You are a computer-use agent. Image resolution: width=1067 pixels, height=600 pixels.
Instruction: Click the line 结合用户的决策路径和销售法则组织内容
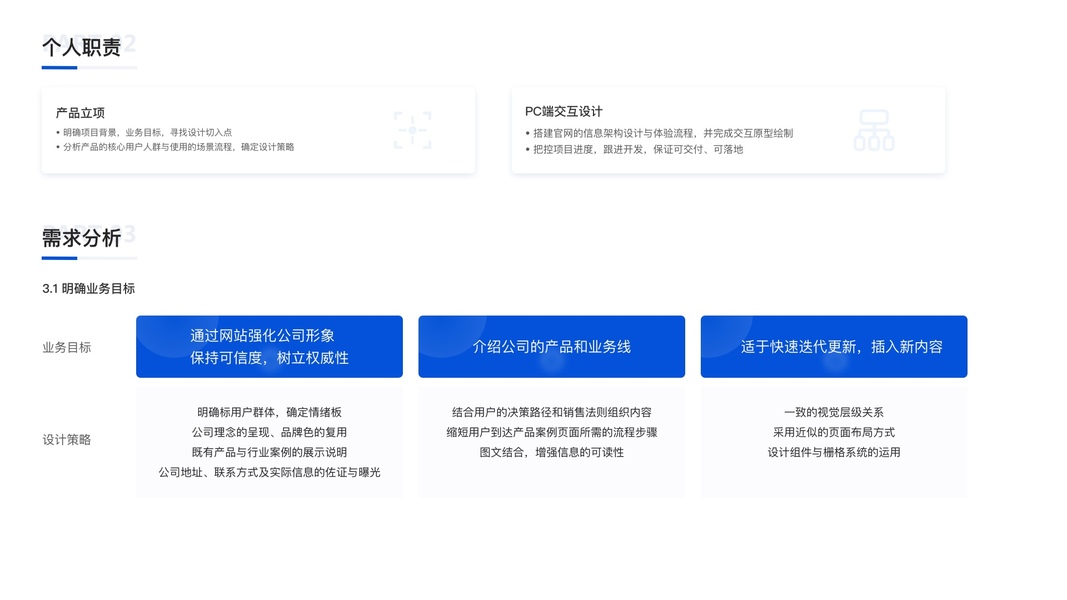tap(552, 412)
